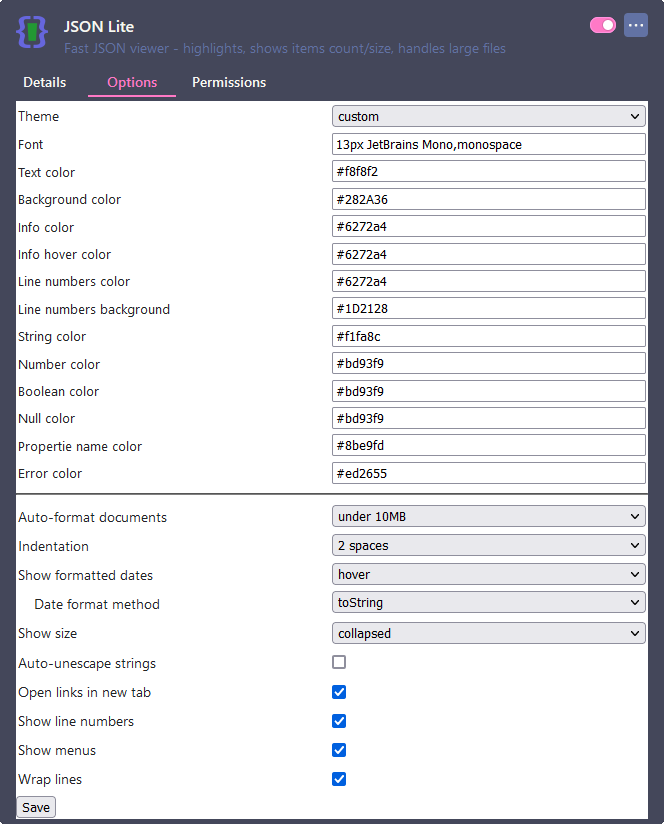Open the Permissions tab
The height and width of the screenshot is (824, 664).
229,83
